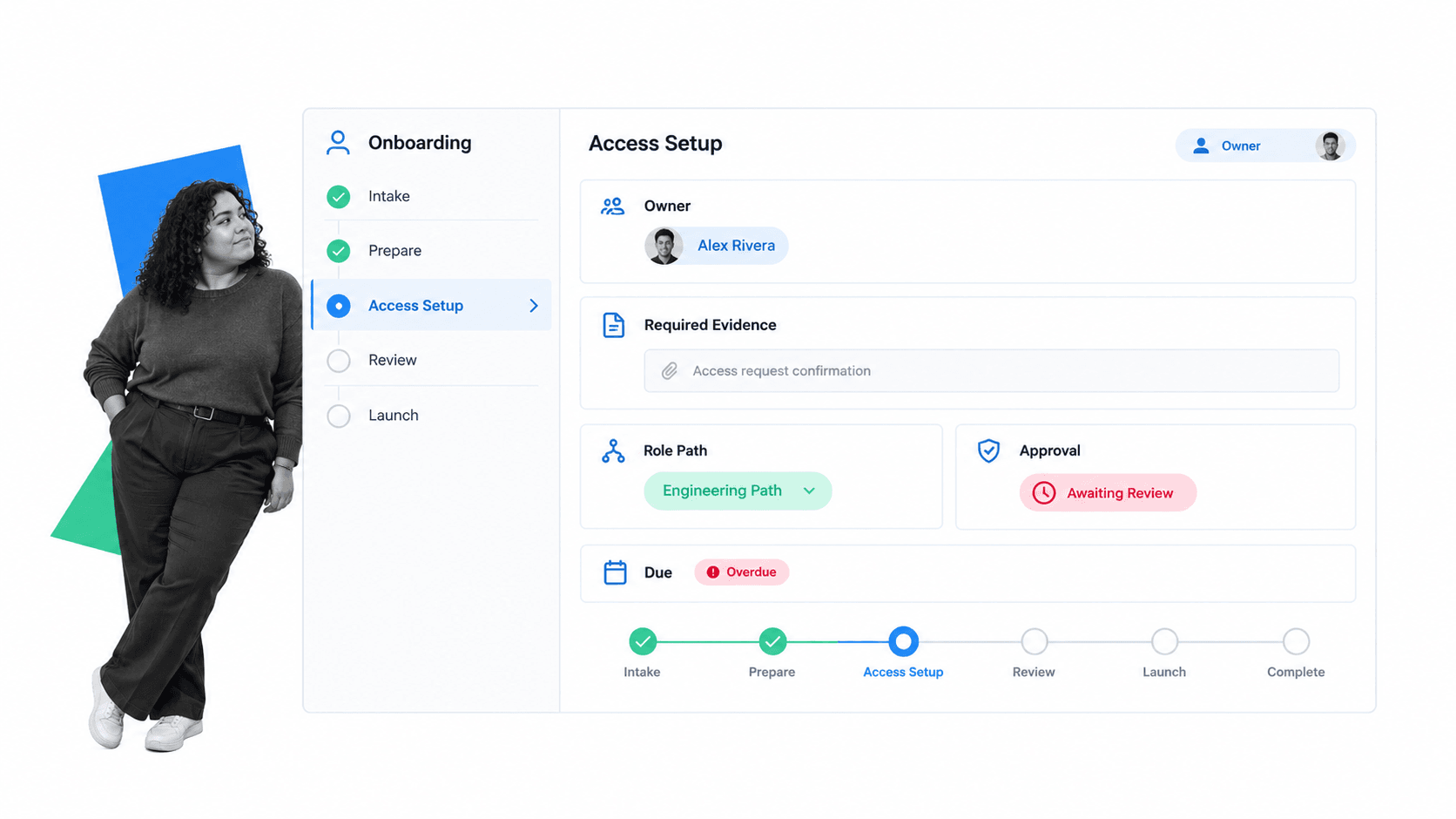The height and width of the screenshot is (819, 1456).
Task: Click the Access Setup page title
Action: [656, 144]
